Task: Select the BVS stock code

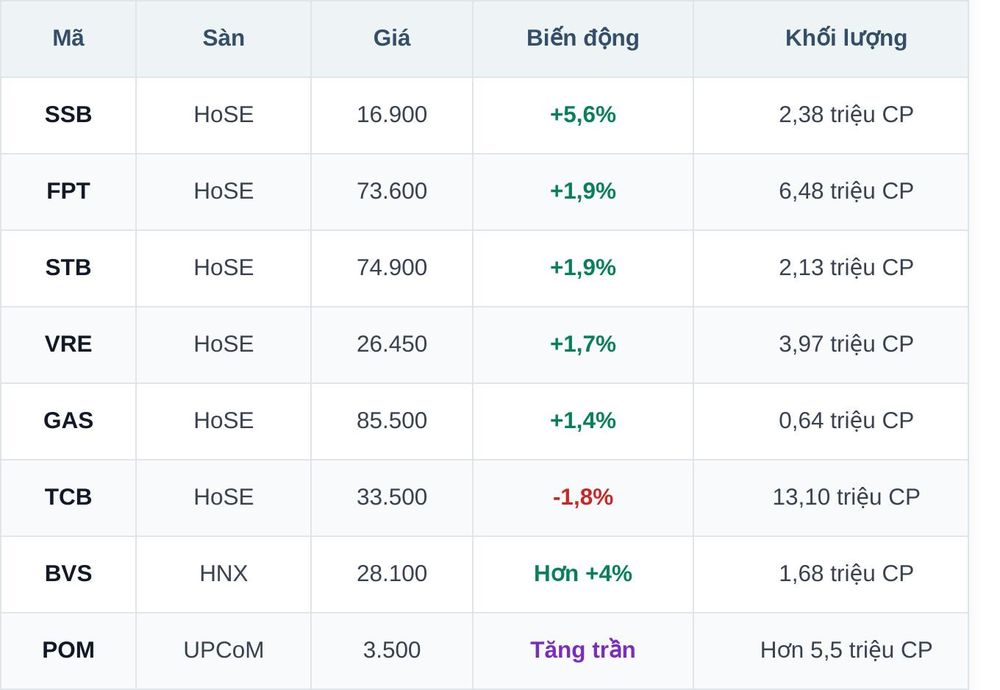Action: 68,574
